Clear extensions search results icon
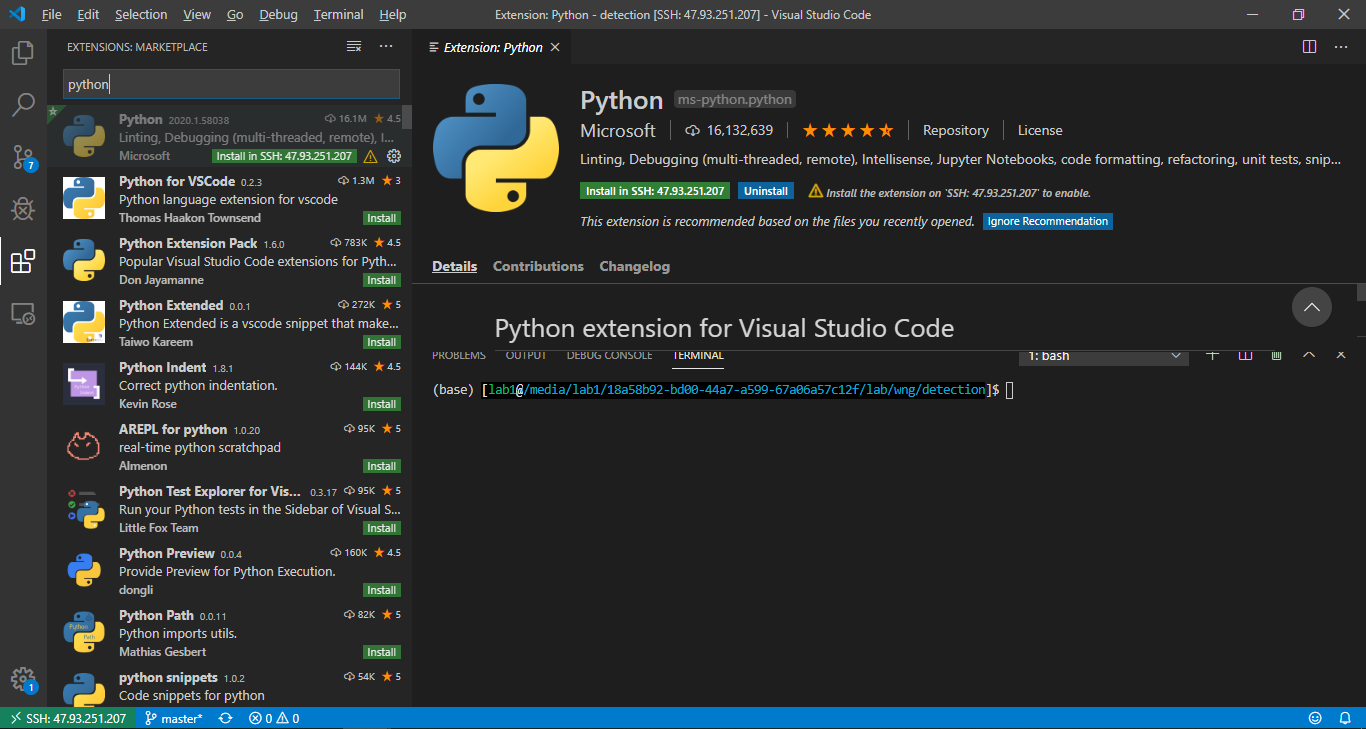 click(x=354, y=47)
